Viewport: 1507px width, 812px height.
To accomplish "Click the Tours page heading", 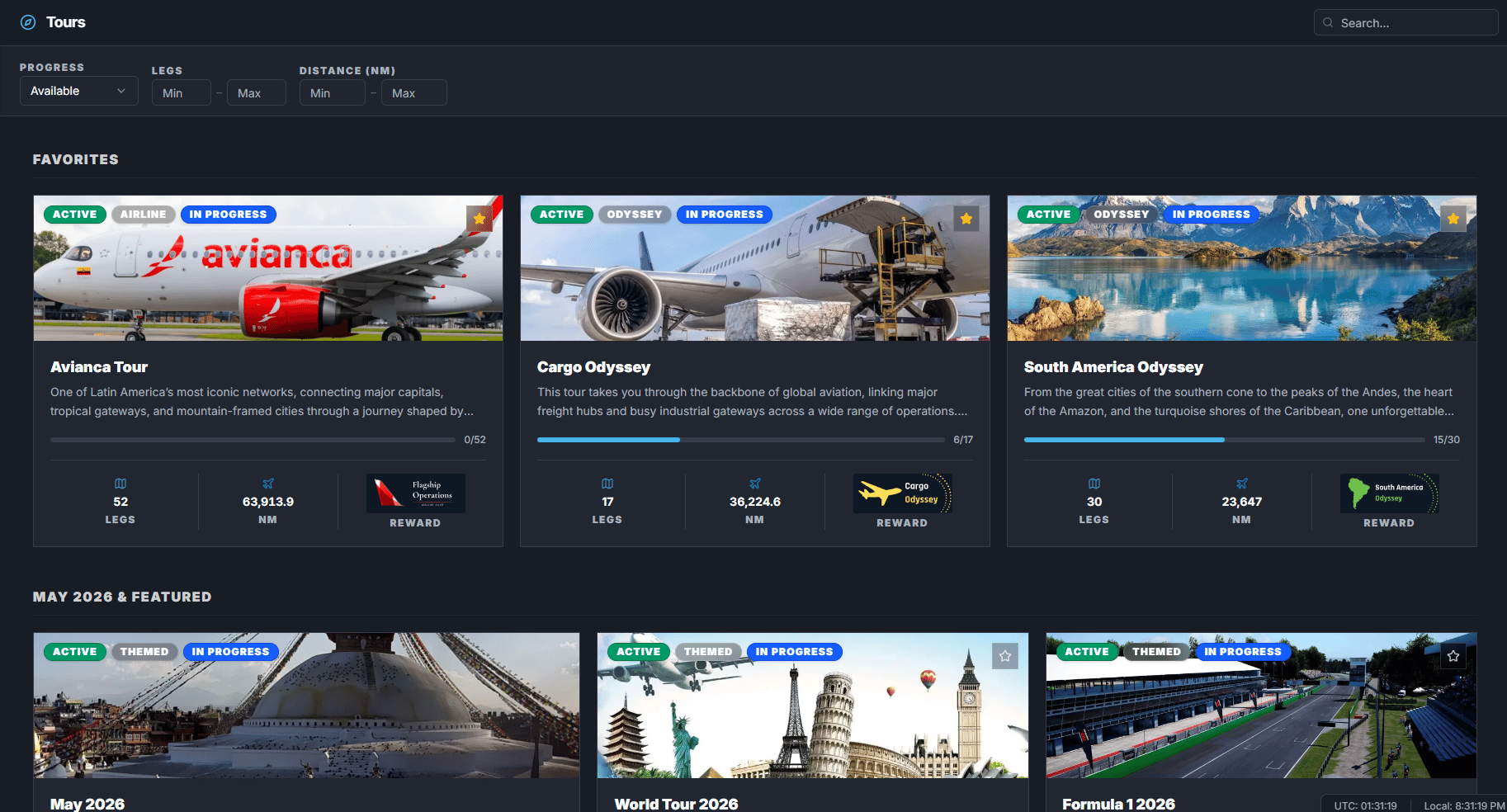I will [x=66, y=22].
